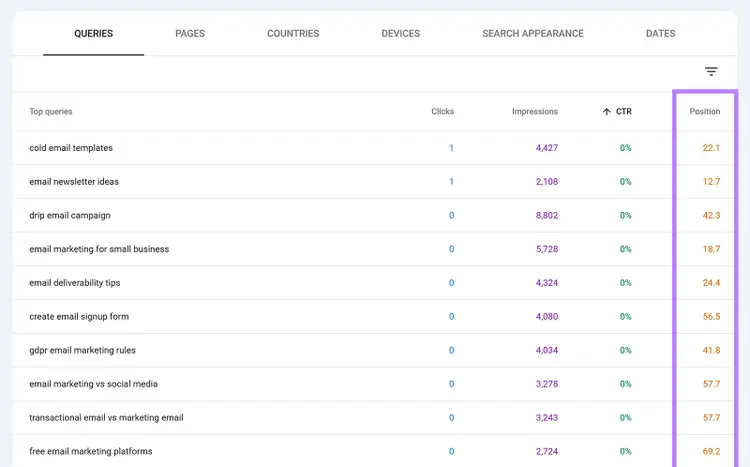Click the 56.5 position value
The height and width of the screenshot is (467, 750).
(x=711, y=316)
